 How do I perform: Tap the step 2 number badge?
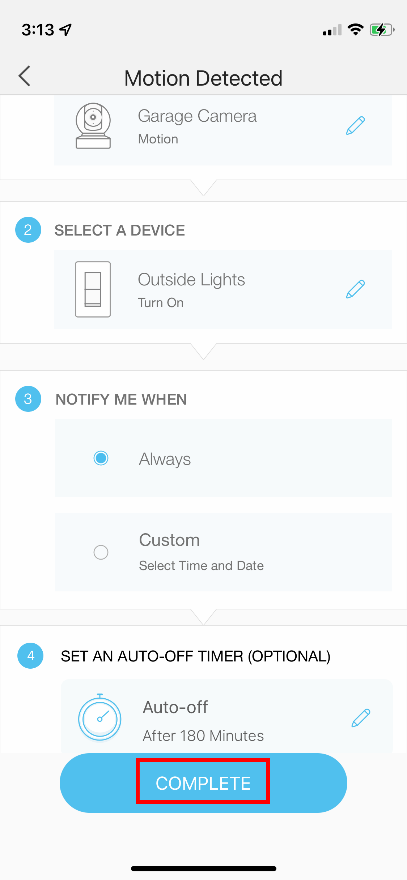click(28, 230)
